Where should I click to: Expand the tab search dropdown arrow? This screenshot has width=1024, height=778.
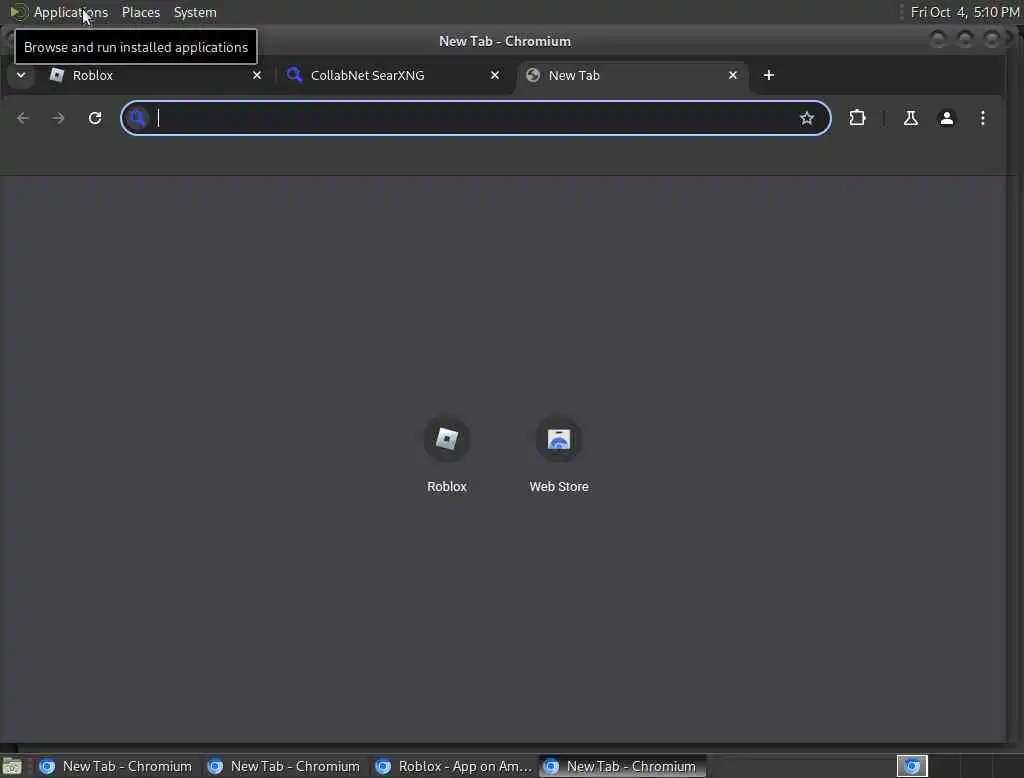21,75
